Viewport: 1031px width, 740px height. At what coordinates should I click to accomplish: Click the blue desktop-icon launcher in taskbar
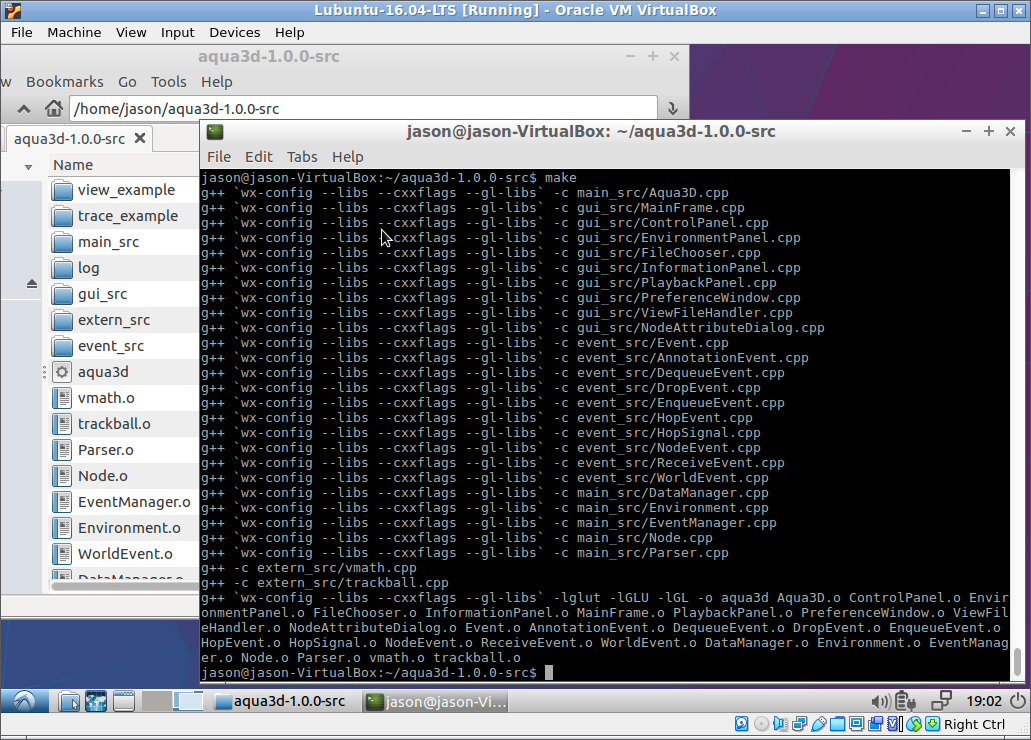coord(96,702)
